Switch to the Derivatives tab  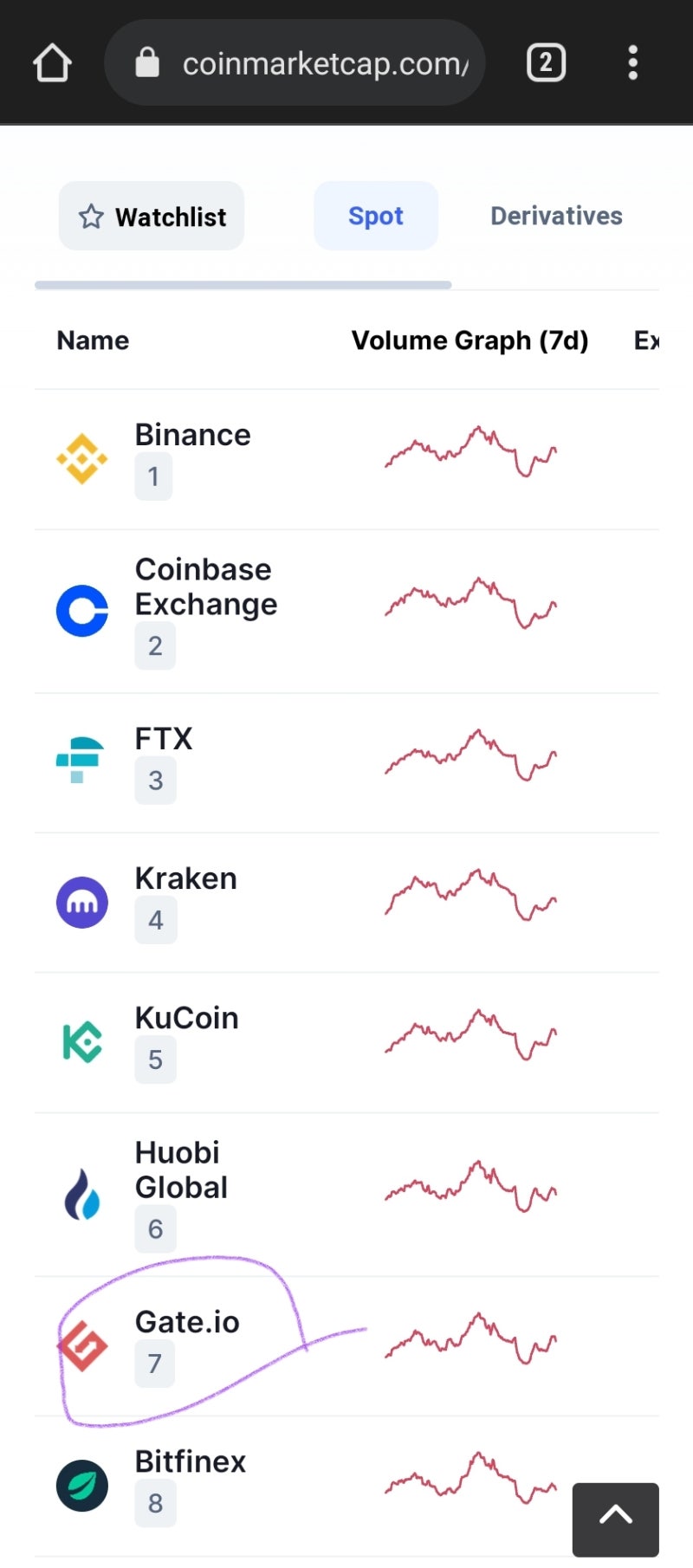[x=556, y=217]
